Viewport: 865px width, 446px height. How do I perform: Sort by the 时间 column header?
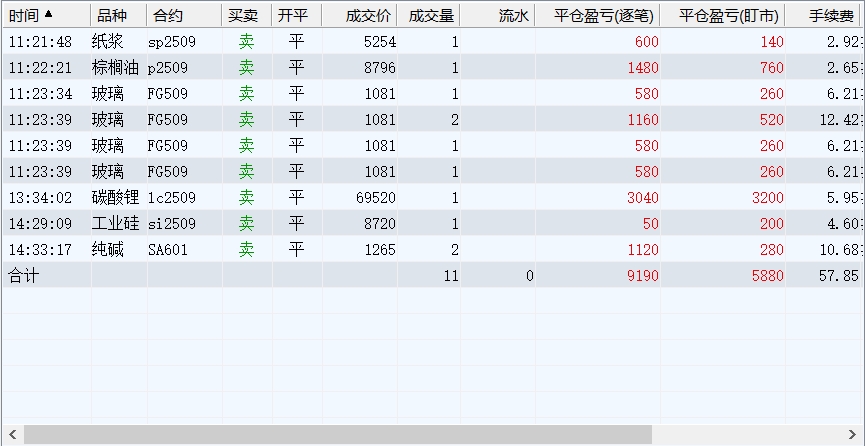(46, 16)
